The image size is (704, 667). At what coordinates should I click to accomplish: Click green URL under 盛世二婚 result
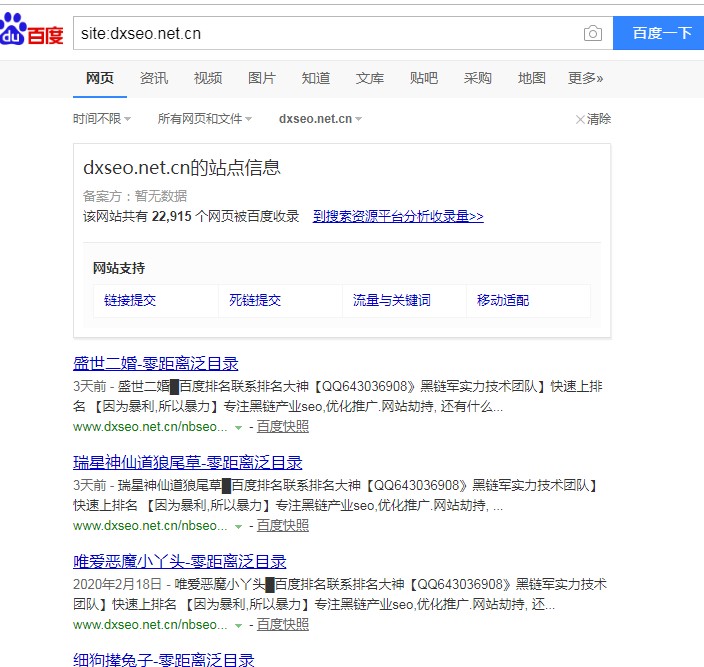coord(150,426)
